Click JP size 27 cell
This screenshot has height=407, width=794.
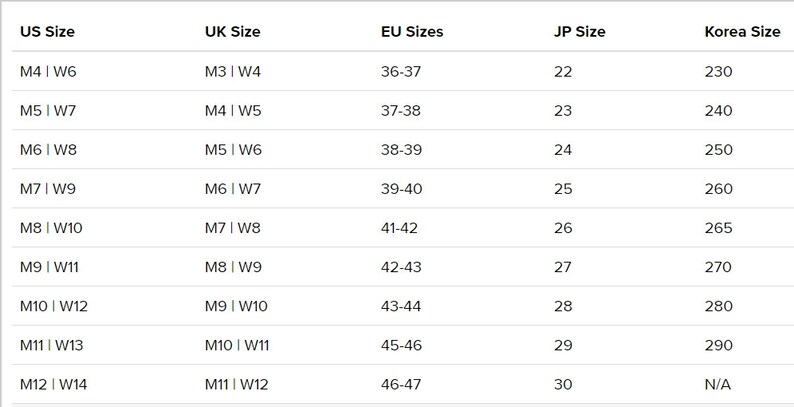coord(563,267)
